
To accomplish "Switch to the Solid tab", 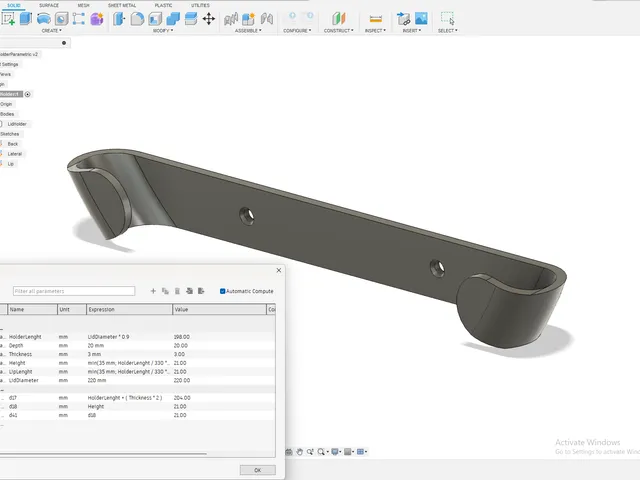I will point(14,5).
